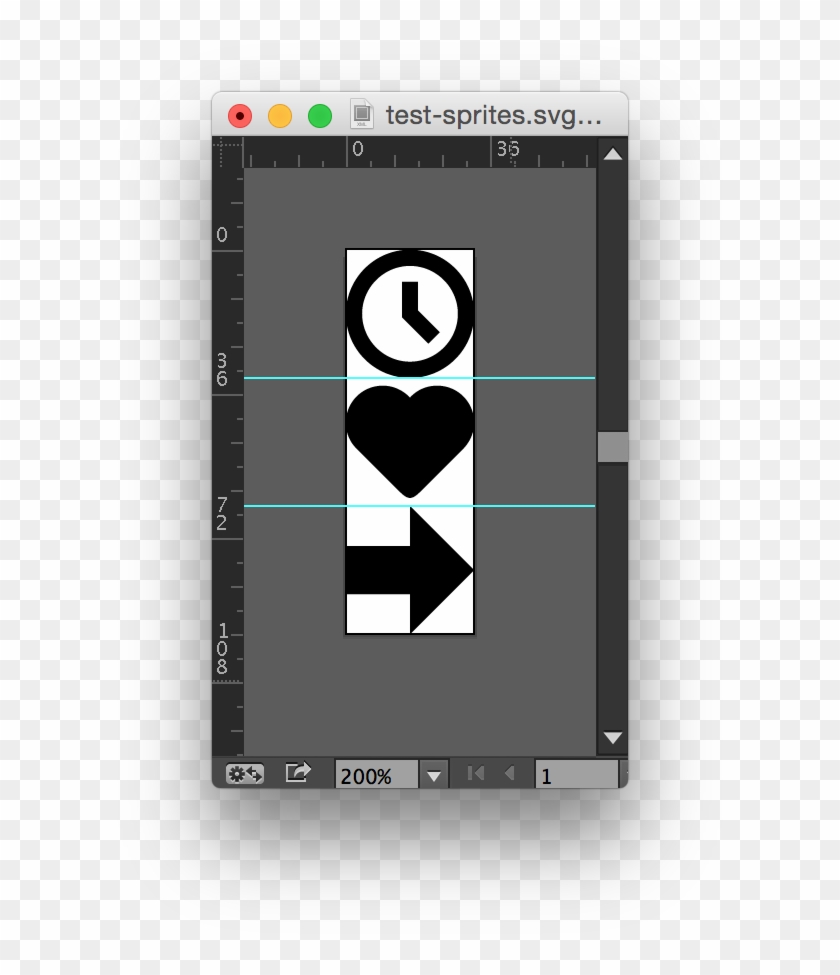840x975 pixels.
Task: Click the scrollbar down arrow
Action: tap(614, 738)
